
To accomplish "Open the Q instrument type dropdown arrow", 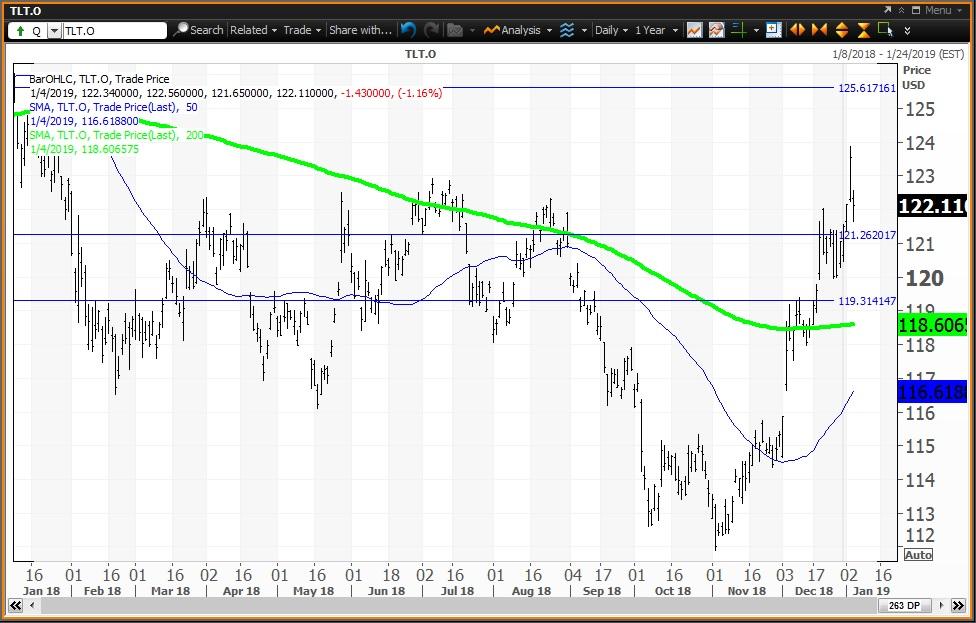I will tap(55, 30).
